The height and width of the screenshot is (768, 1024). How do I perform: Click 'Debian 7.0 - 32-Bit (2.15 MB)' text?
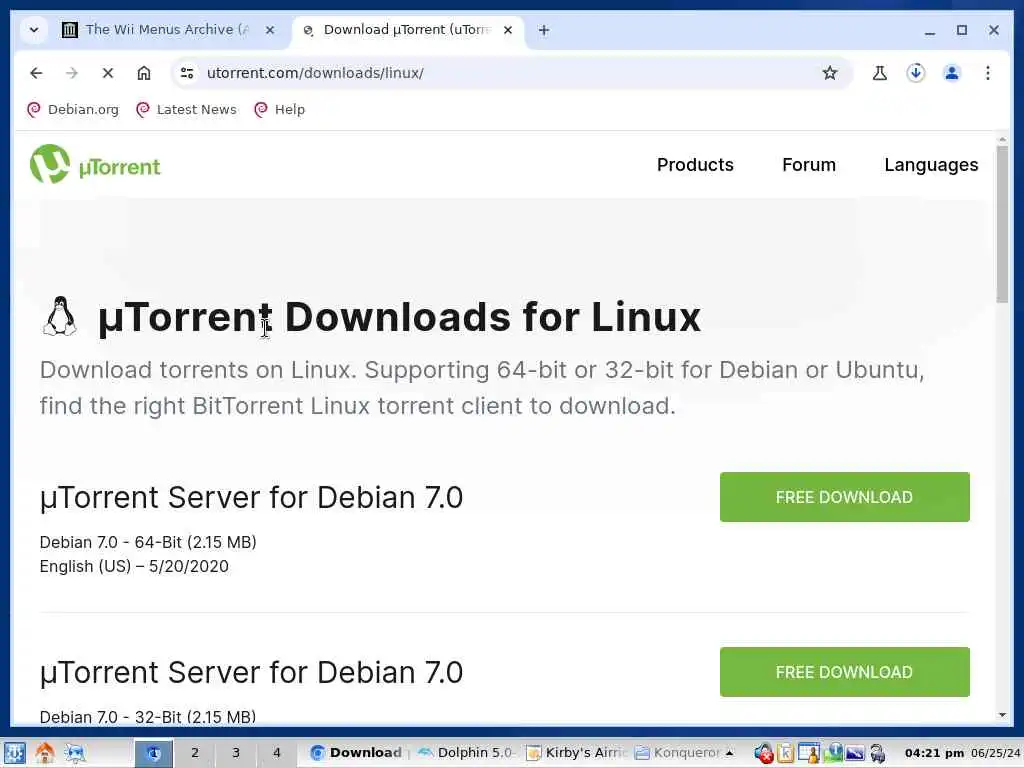click(148, 717)
